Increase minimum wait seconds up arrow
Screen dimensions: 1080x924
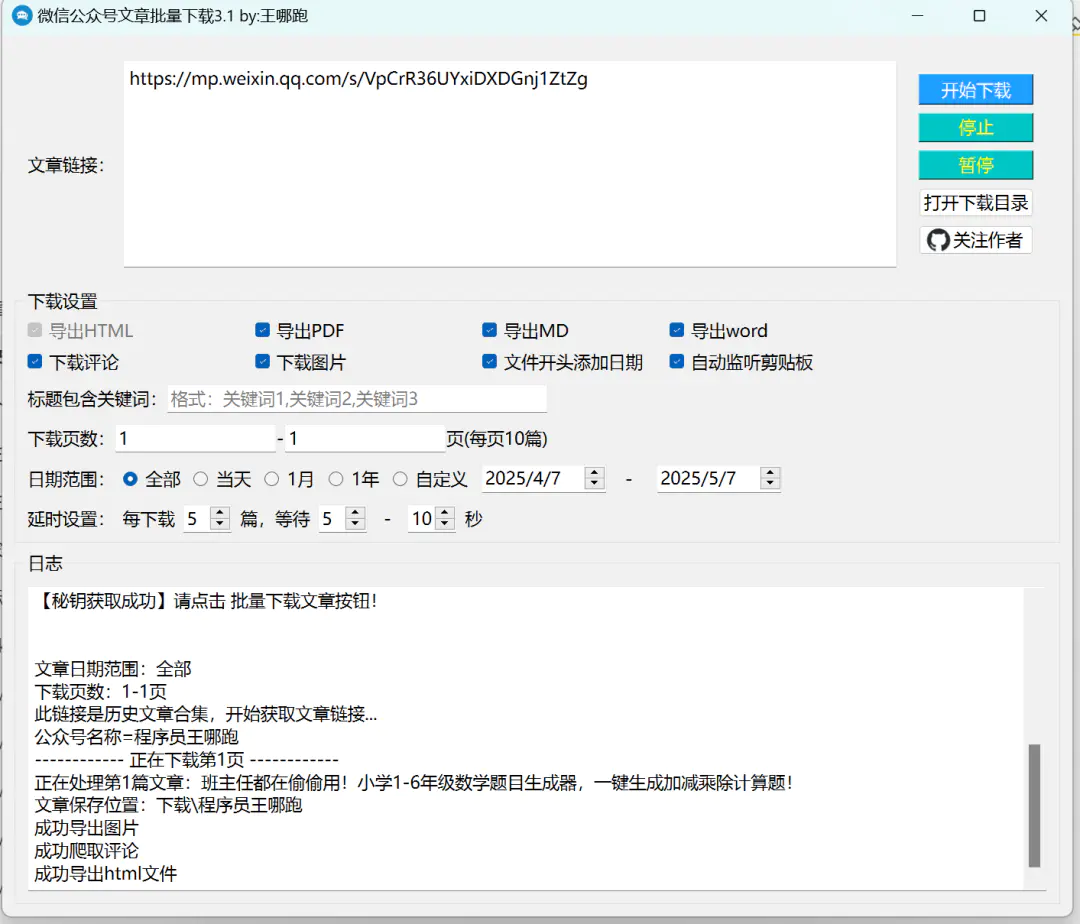355,513
